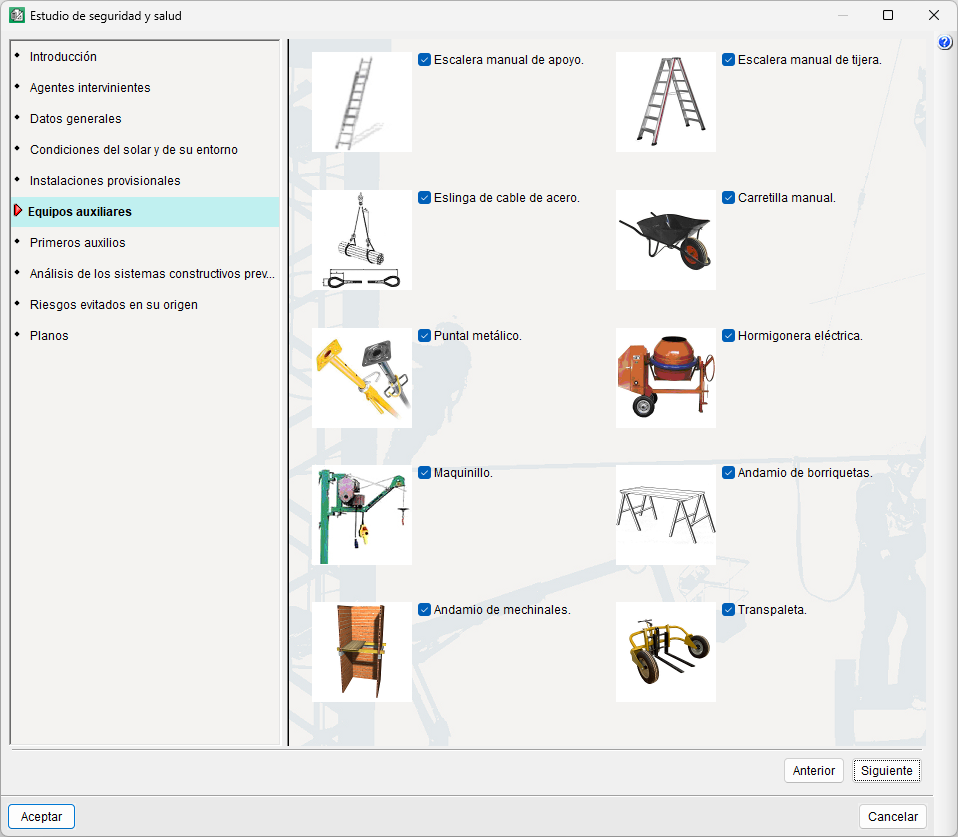This screenshot has width=958, height=837.
Task: Click the steel cable sling image
Action: 362,239
